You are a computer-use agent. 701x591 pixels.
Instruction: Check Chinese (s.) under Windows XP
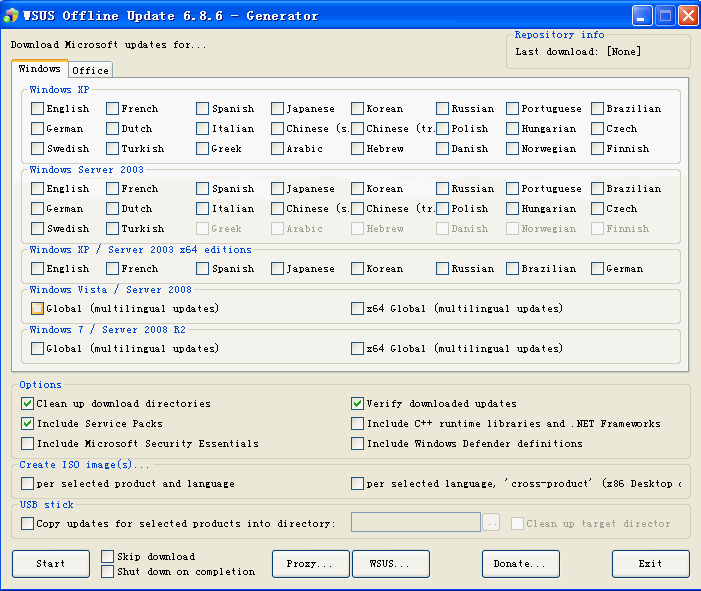click(278, 129)
